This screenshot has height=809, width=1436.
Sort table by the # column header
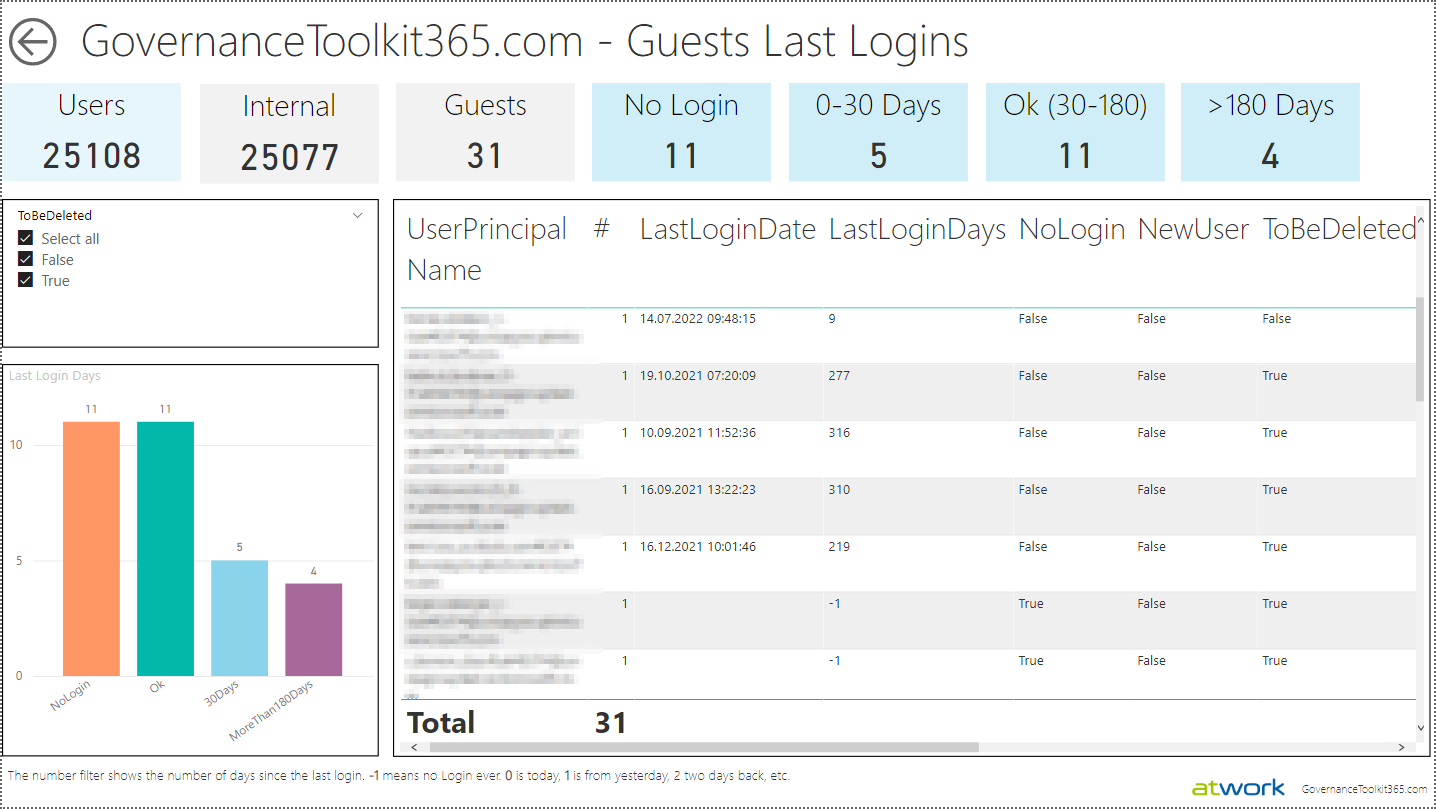[x=601, y=230]
